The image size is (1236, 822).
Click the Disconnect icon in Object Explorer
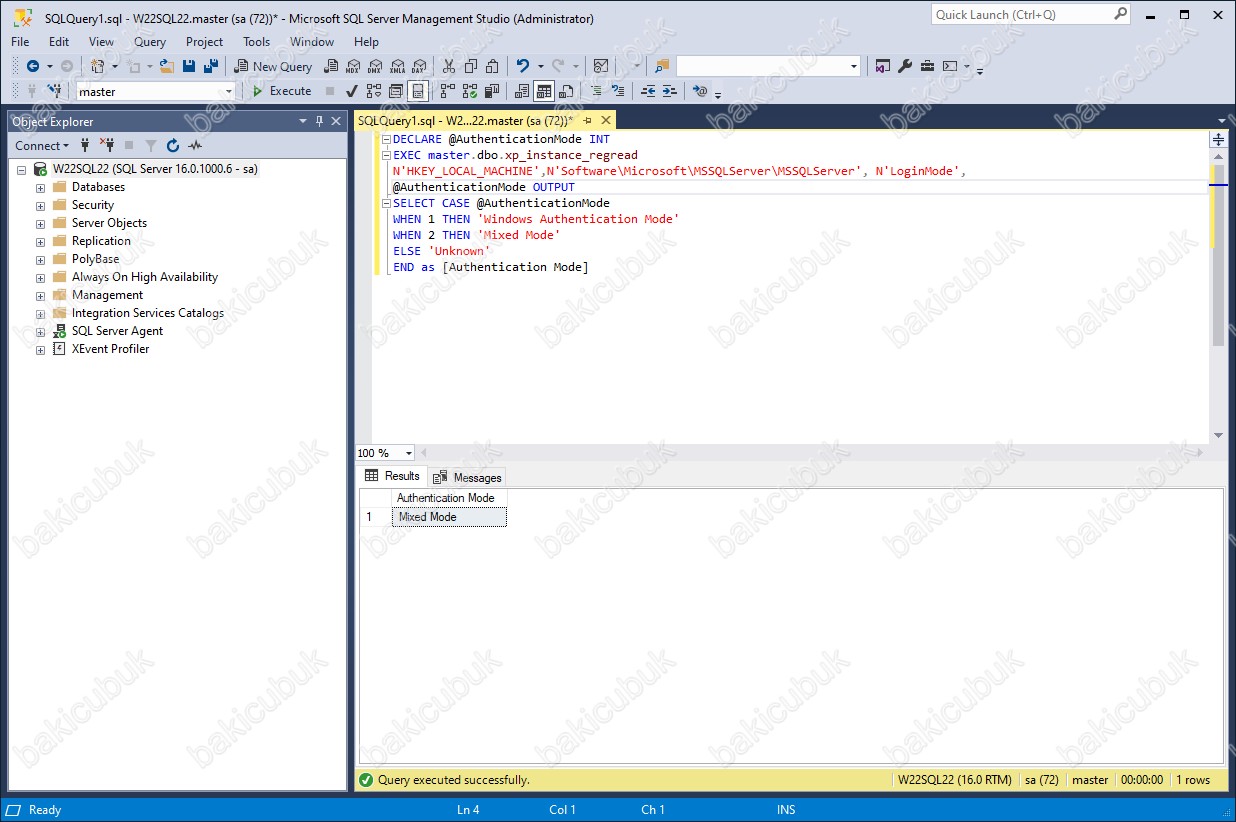(107, 146)
